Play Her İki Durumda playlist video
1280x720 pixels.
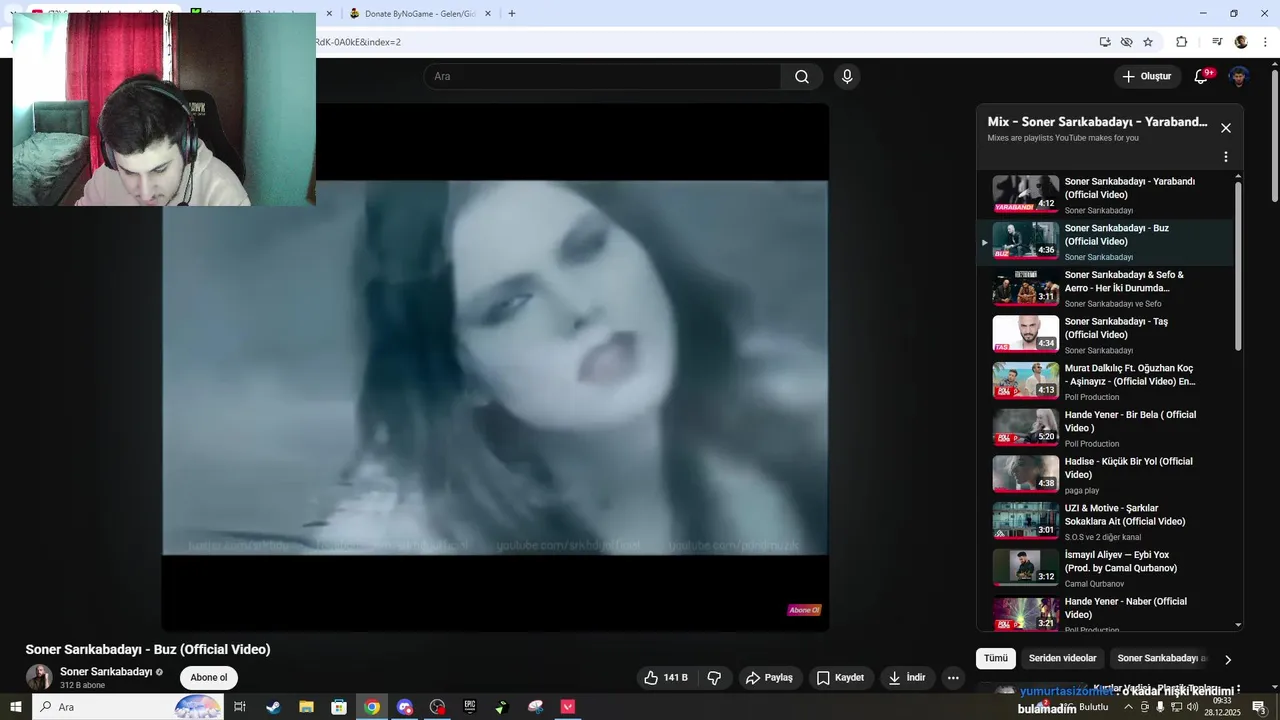pyautogui.click(x=1105, y=288)
